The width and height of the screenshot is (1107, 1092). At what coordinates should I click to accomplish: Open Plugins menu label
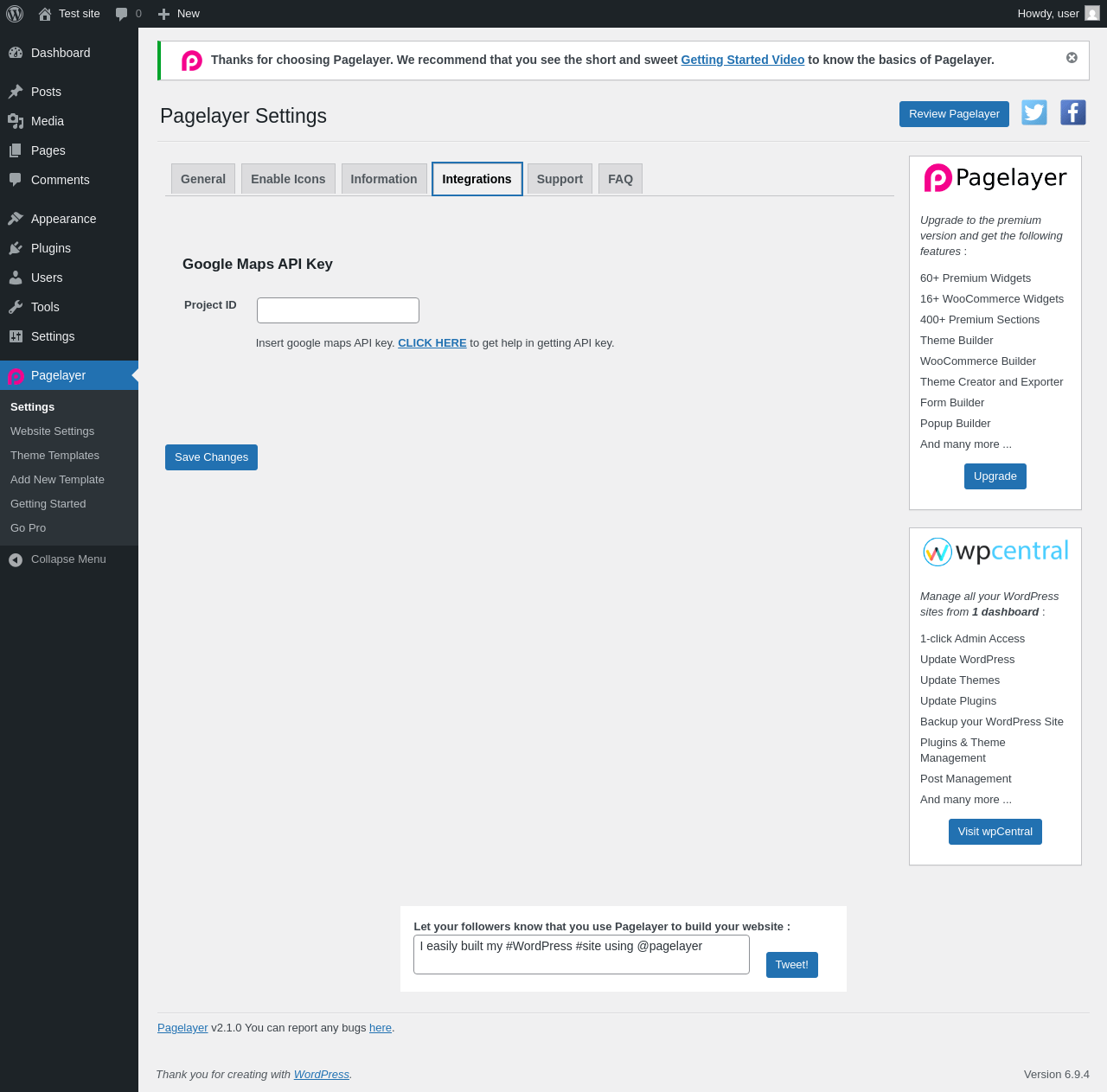tap(51, 248)
